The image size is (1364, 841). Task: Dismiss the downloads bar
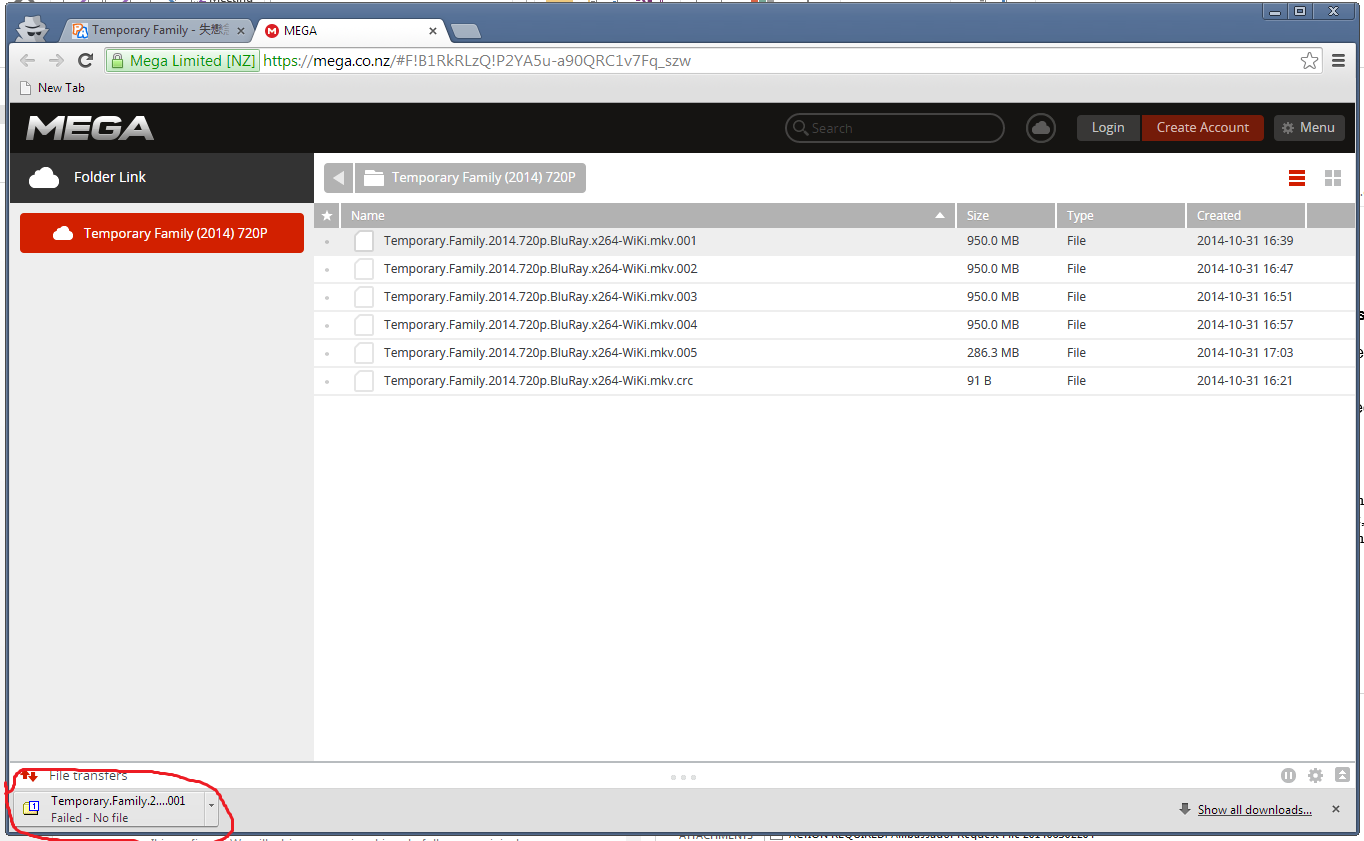(1336, 809)
